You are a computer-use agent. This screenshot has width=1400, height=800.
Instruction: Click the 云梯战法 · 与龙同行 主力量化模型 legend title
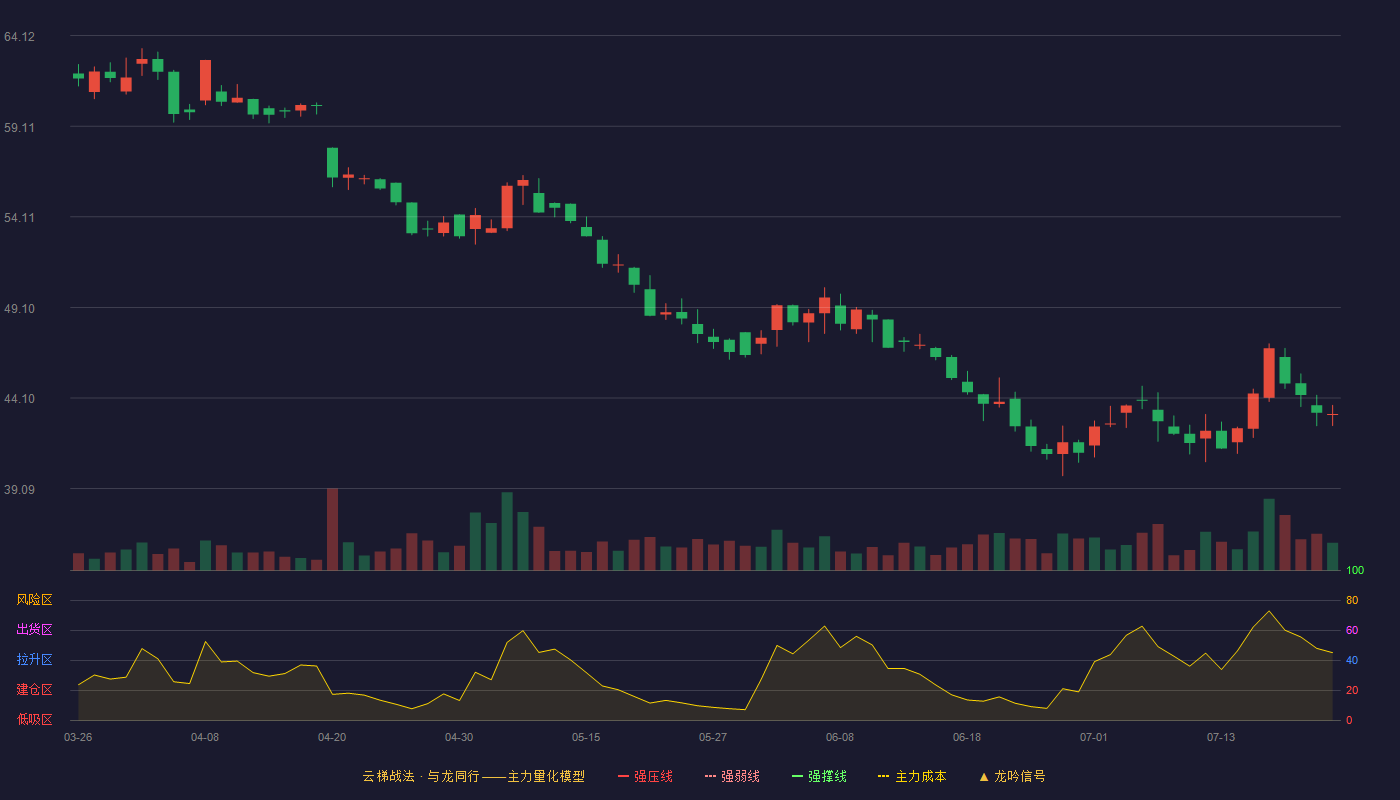[473, 776]
